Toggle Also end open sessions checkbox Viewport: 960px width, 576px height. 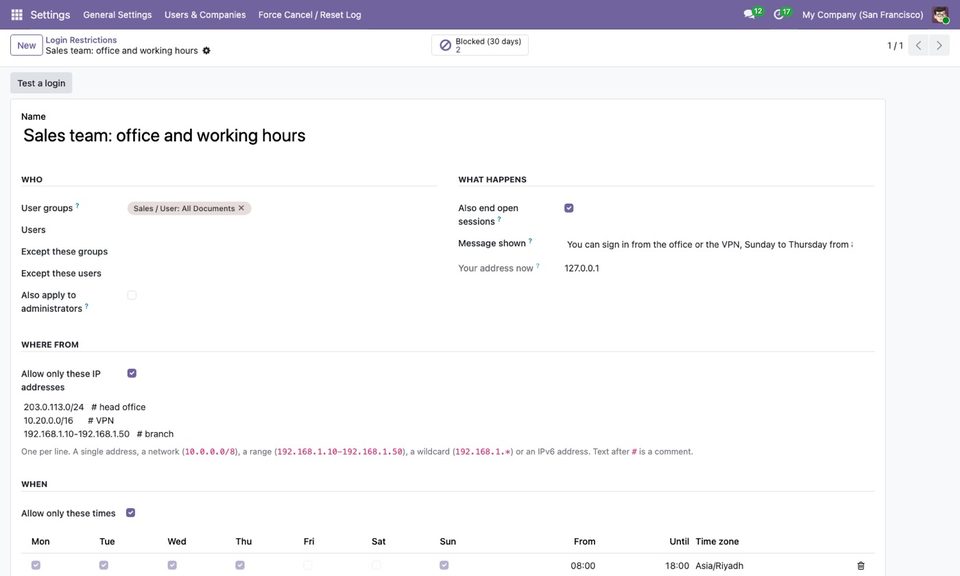(569, 208)
